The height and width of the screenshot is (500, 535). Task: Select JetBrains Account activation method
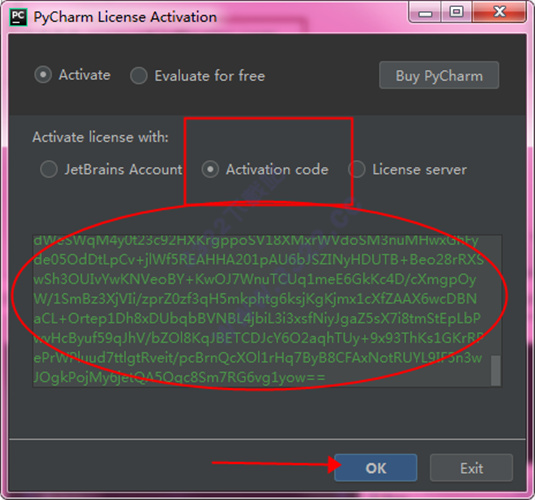tap(49, 169)
